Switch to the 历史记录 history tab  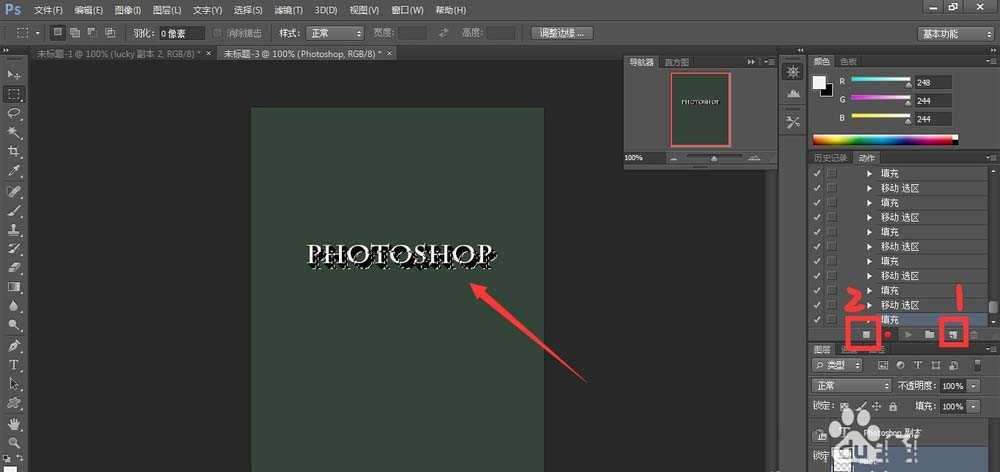point(829,158)
